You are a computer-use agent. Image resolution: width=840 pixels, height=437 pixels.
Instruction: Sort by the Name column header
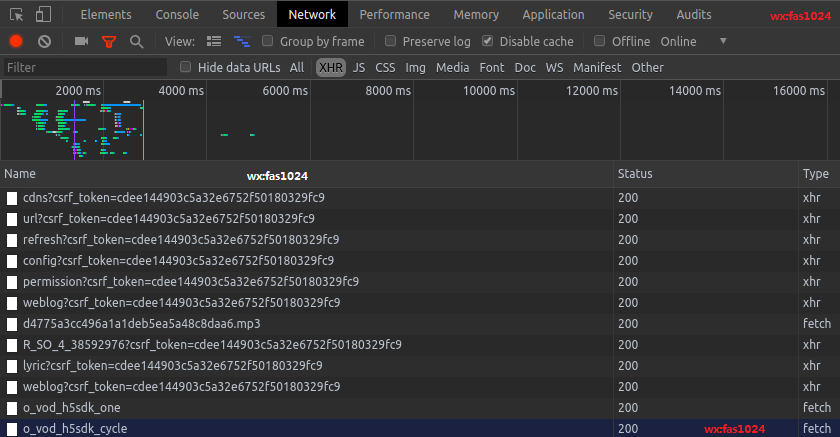point(307,174)
